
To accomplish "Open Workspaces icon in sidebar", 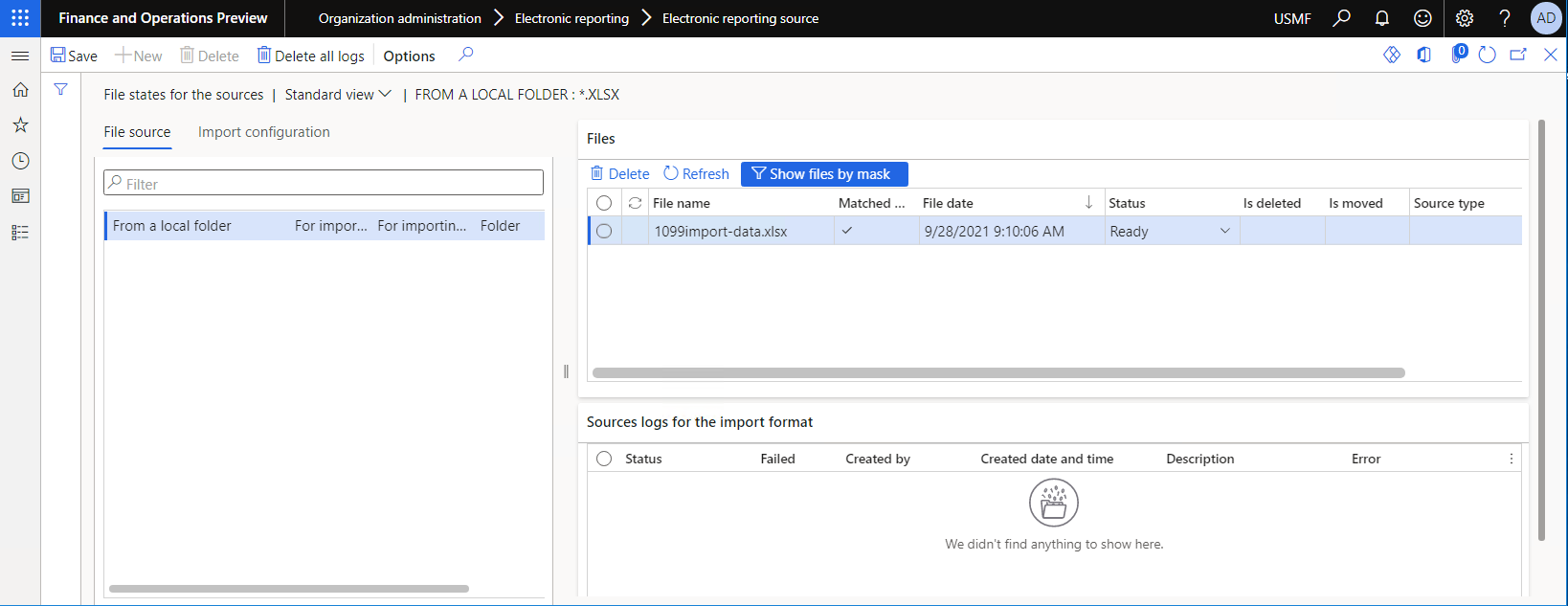I will (20, 196).
